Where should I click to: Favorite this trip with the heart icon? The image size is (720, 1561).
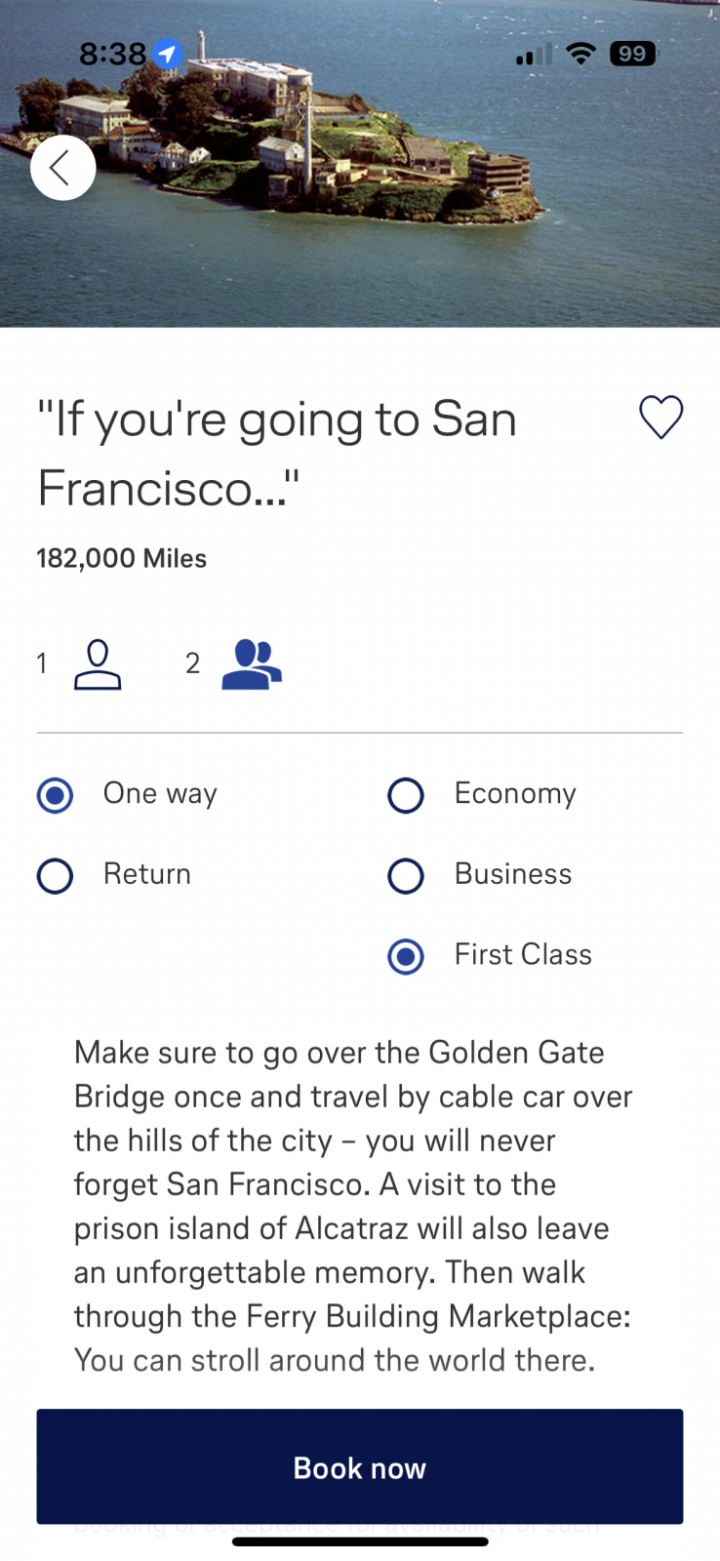[x=660, y=417]
